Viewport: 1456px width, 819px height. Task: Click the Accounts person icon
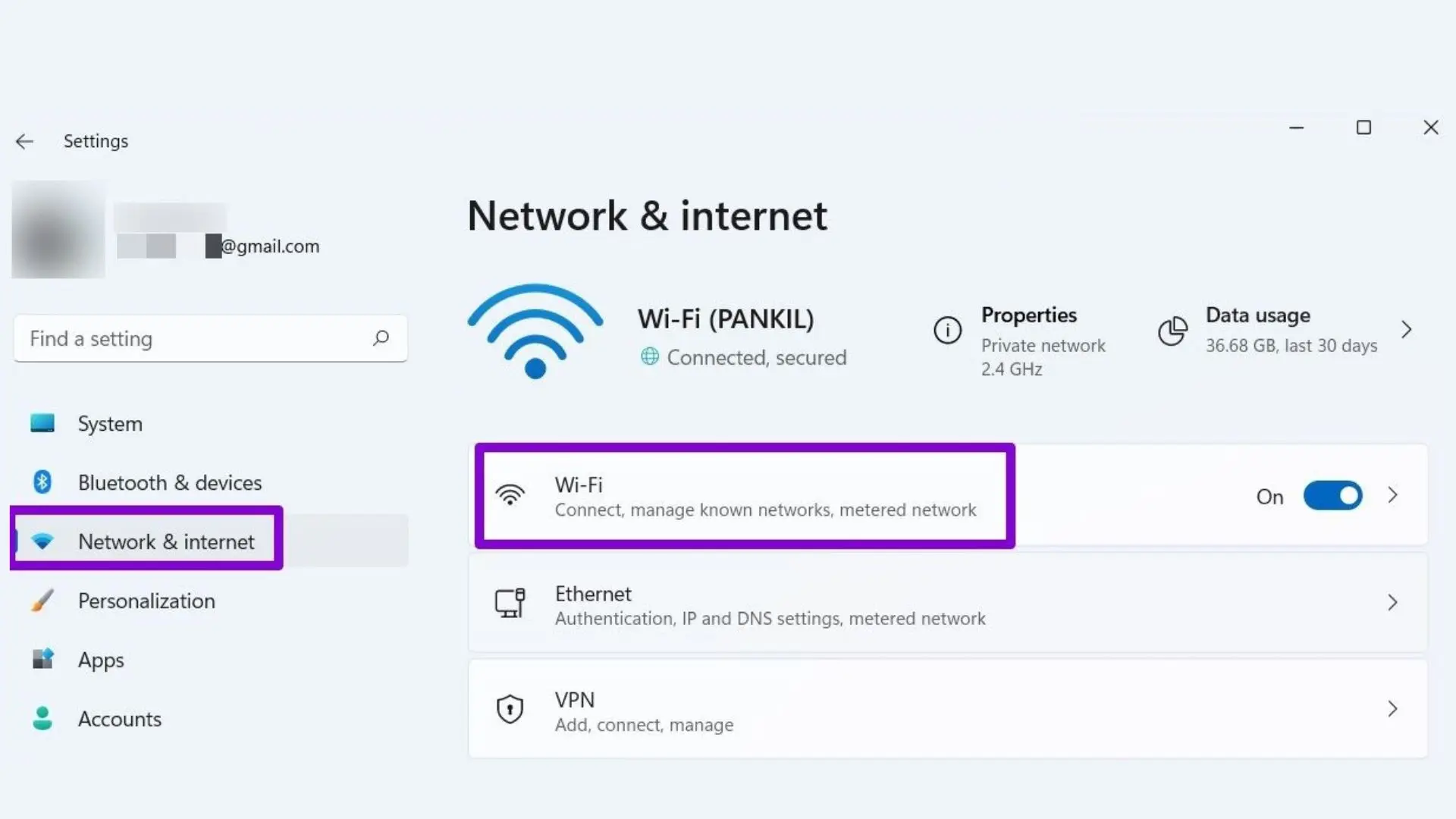[42, 719]
